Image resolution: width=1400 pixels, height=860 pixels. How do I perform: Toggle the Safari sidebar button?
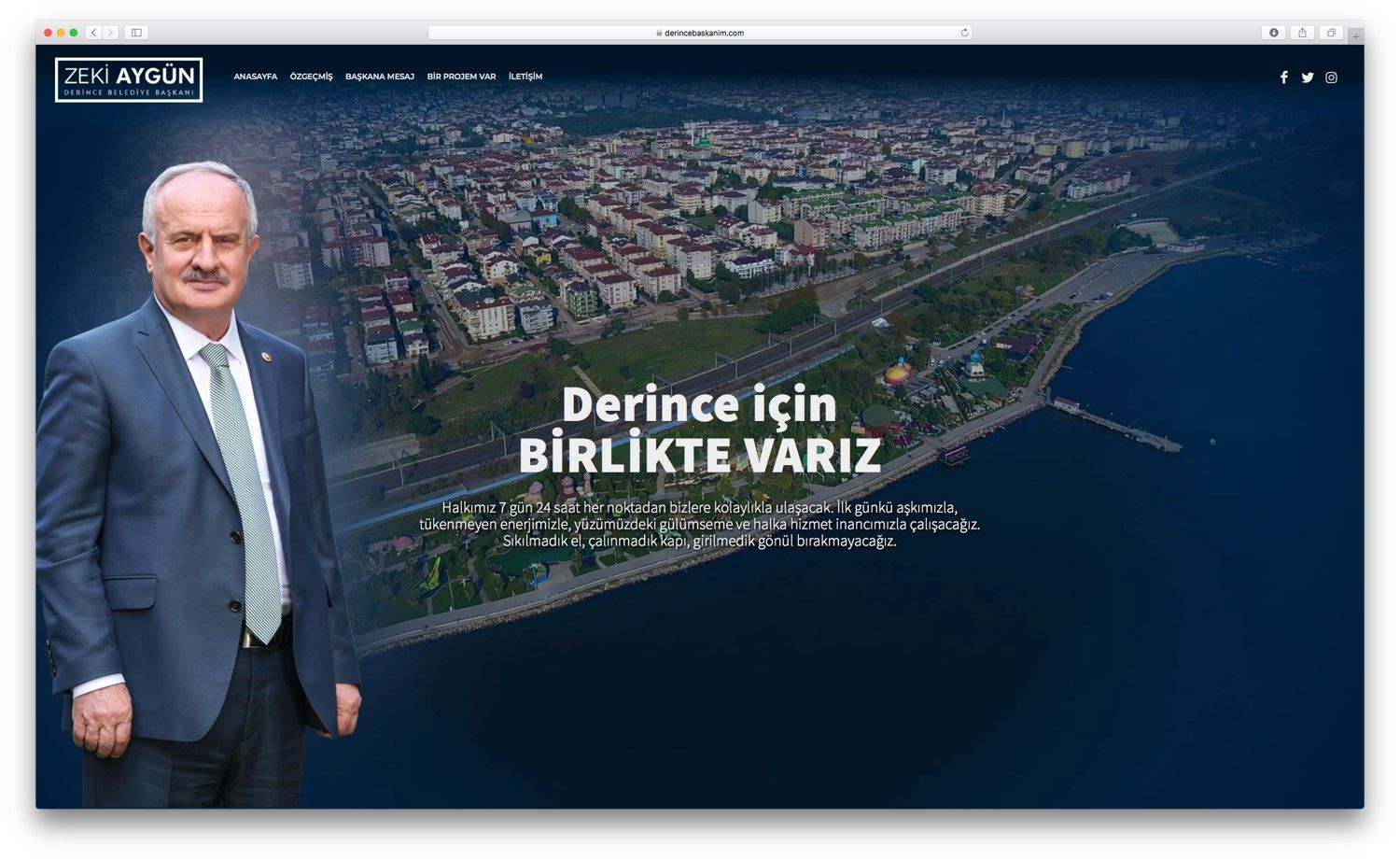[136, 33]
